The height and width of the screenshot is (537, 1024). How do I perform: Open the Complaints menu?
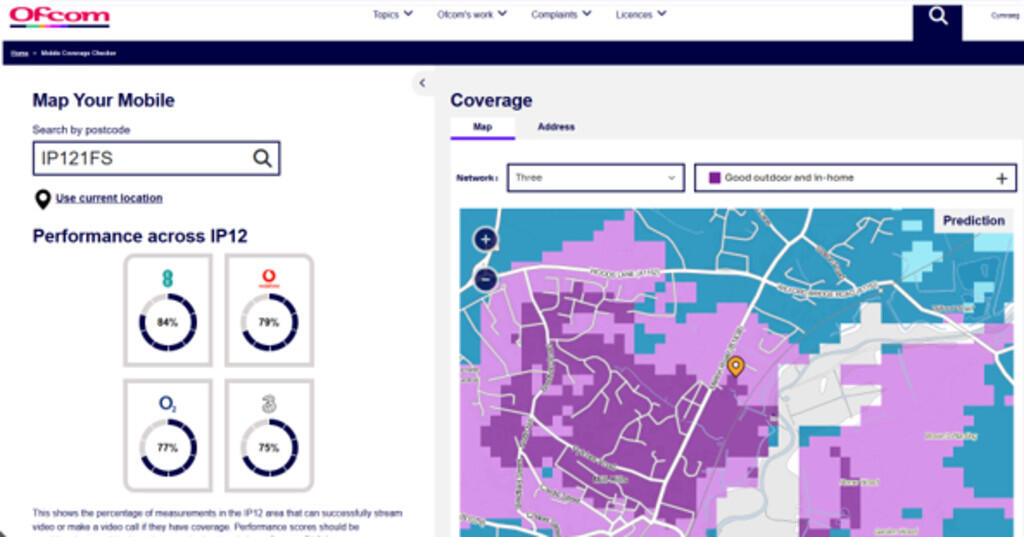pyautogui.click(x=560, y=14)
